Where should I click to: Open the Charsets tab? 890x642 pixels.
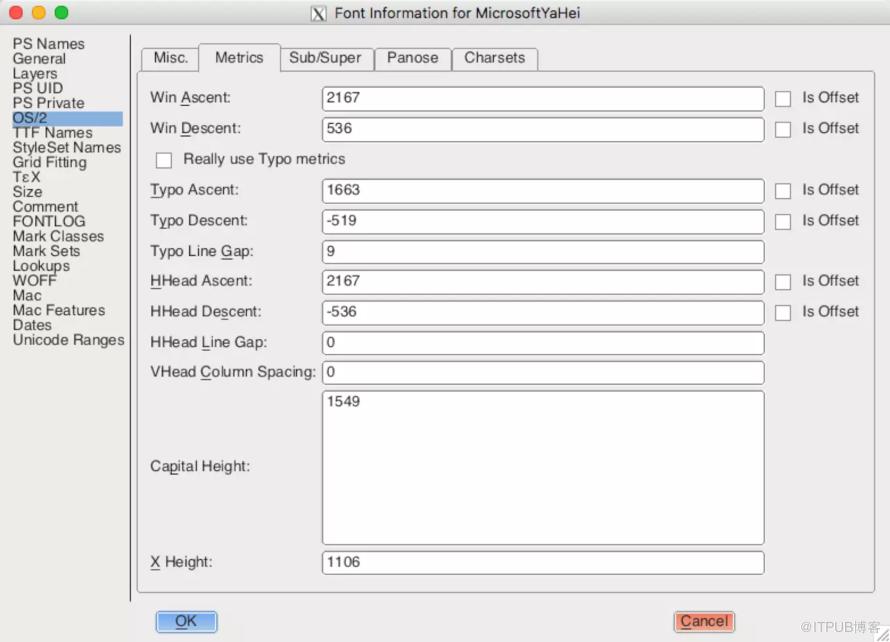click(494, 58)
